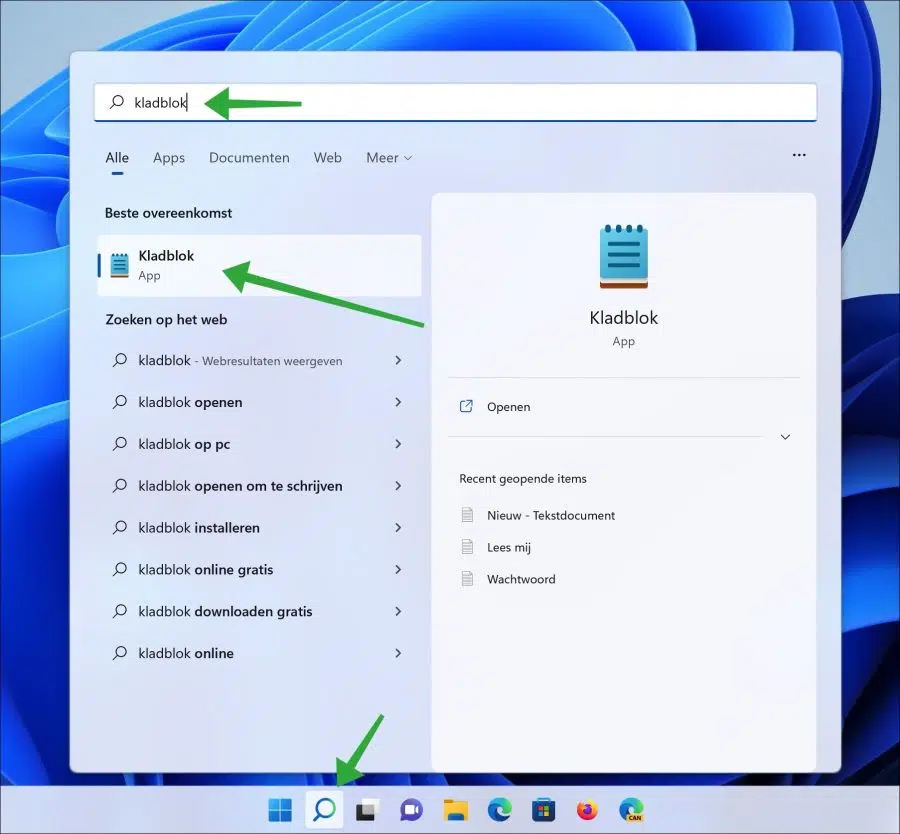Expand arrow for 'kladblok op pc'

[x=398, y=444]
